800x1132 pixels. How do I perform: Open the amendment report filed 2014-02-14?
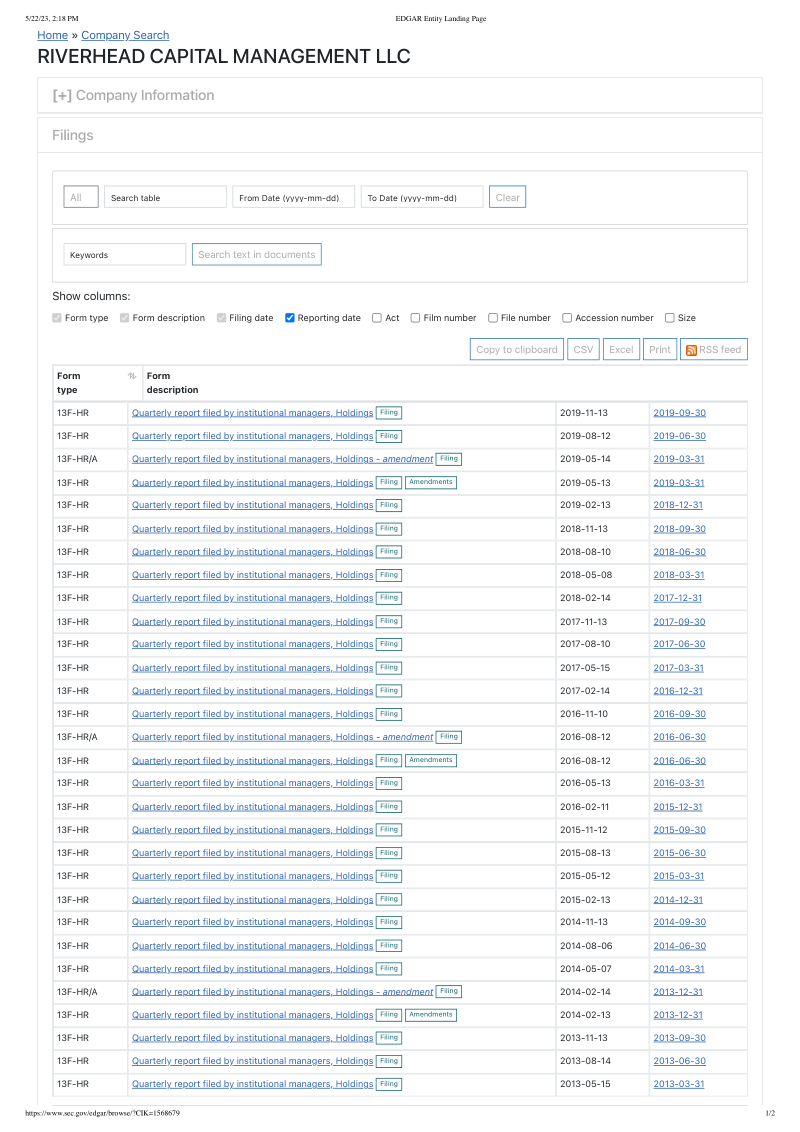(x=282, y=992)
